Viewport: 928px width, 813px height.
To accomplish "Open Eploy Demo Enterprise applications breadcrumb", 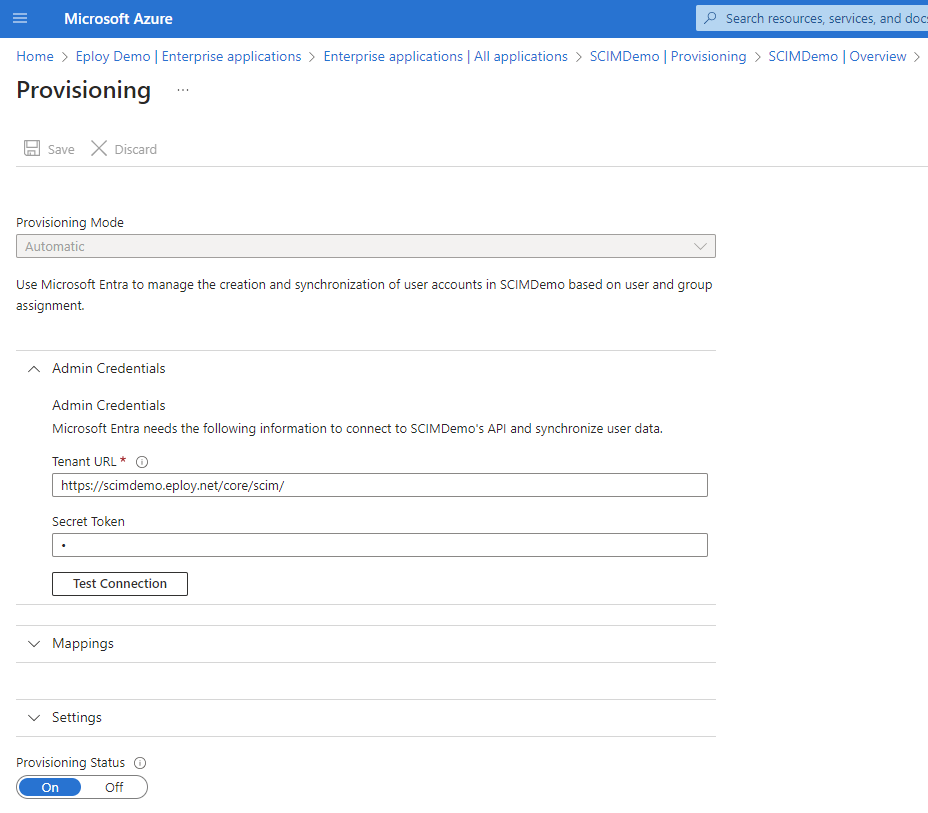I will point(188,56).
